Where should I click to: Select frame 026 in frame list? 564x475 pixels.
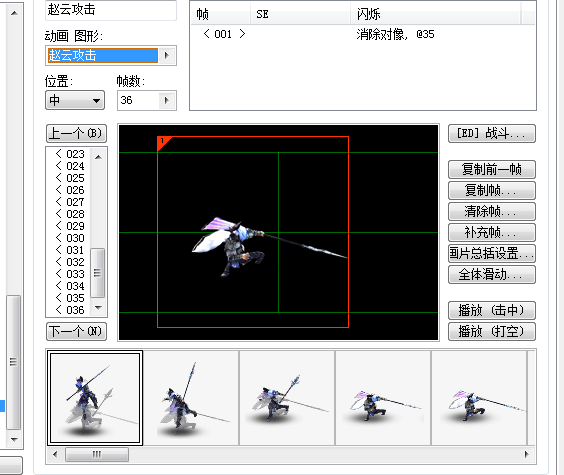70,190
